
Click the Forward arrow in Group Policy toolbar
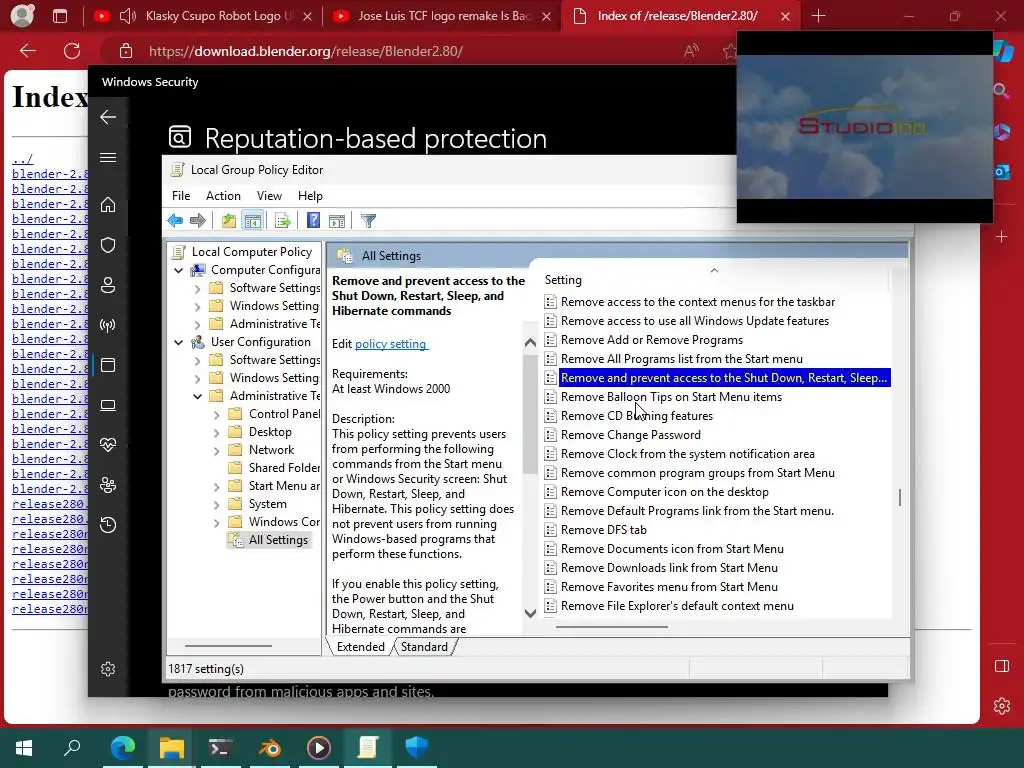point(197,221)
